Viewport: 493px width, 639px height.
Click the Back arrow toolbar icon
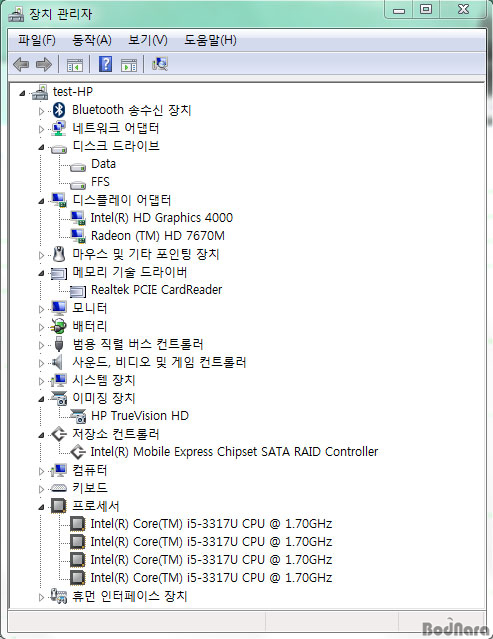[21, 64]
